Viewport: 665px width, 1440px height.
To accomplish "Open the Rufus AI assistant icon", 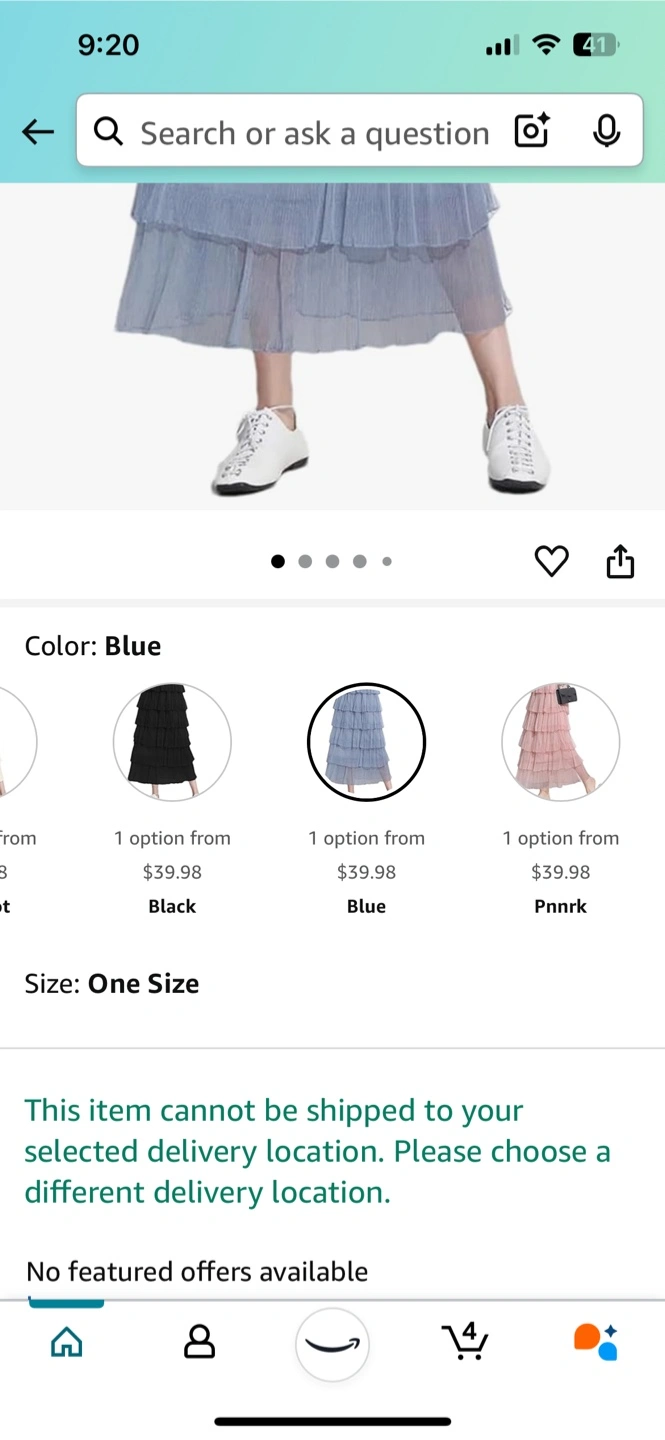I will click(596, 1341).
